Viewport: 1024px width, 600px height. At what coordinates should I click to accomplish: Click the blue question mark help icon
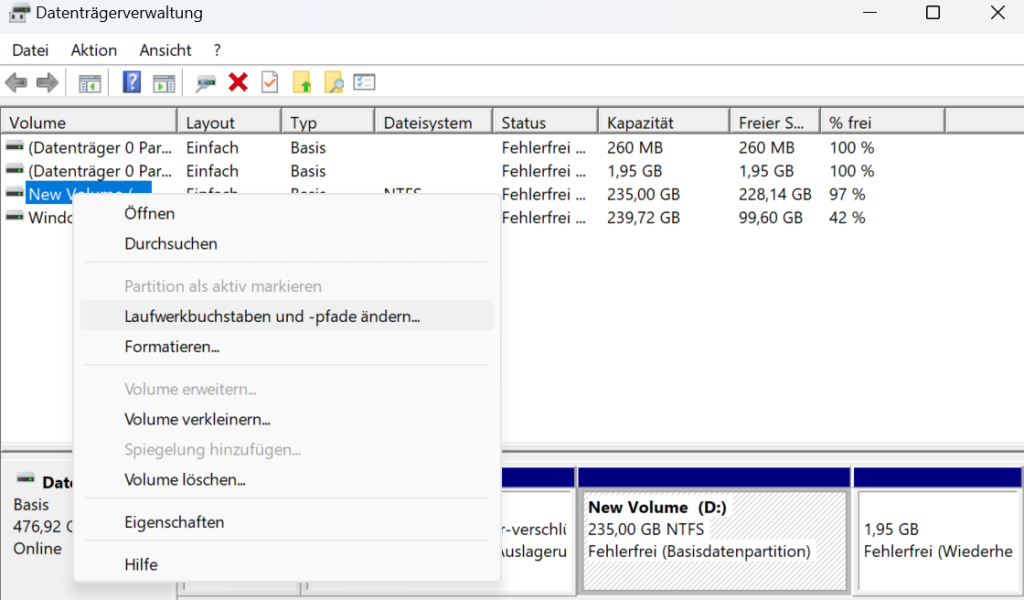pos(131,82)
